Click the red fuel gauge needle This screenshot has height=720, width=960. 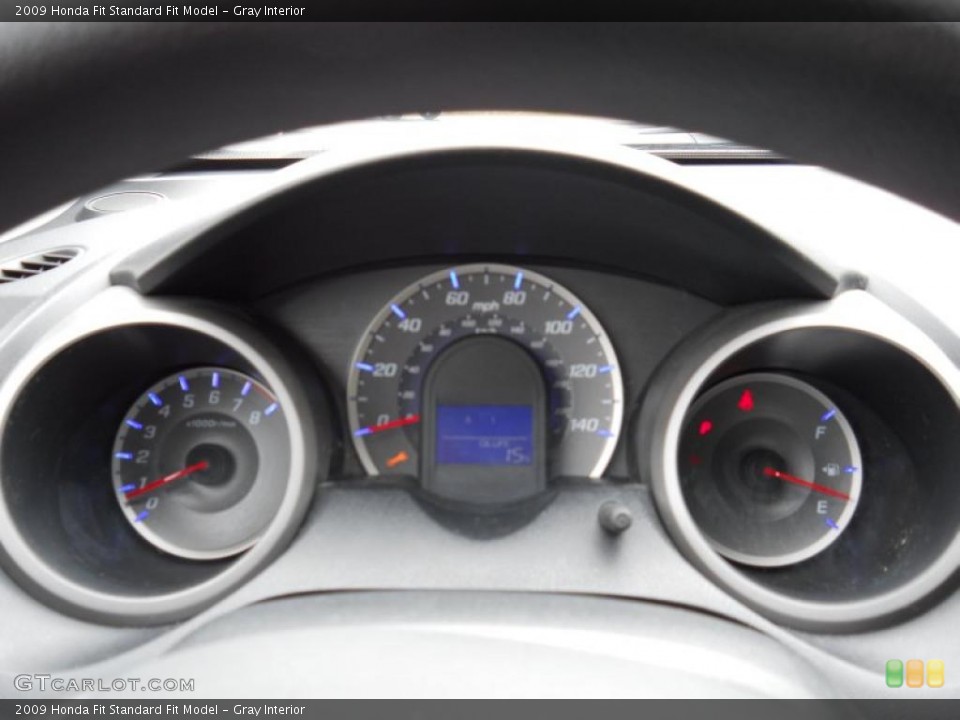[x=807, y=484]
